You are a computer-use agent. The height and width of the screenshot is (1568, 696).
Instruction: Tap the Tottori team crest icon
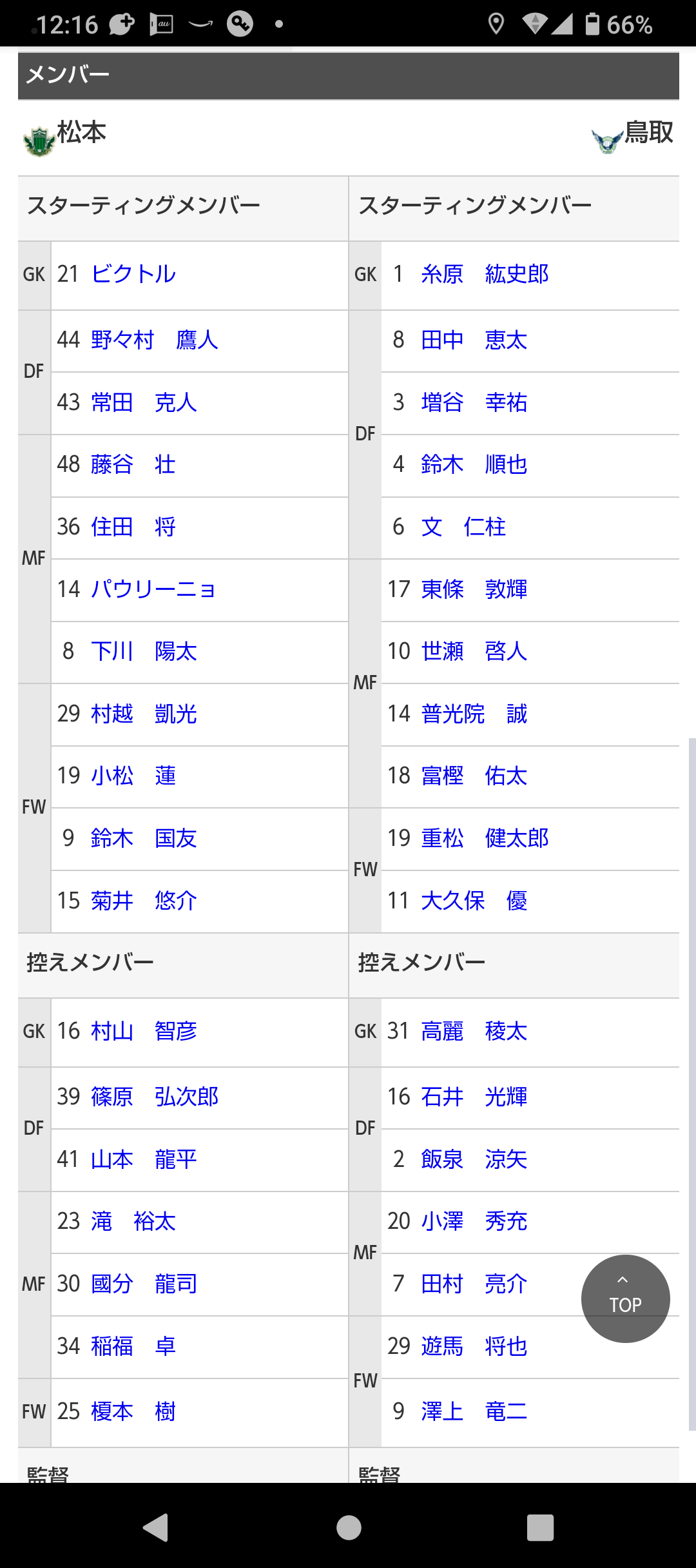[x=606, y=139]
